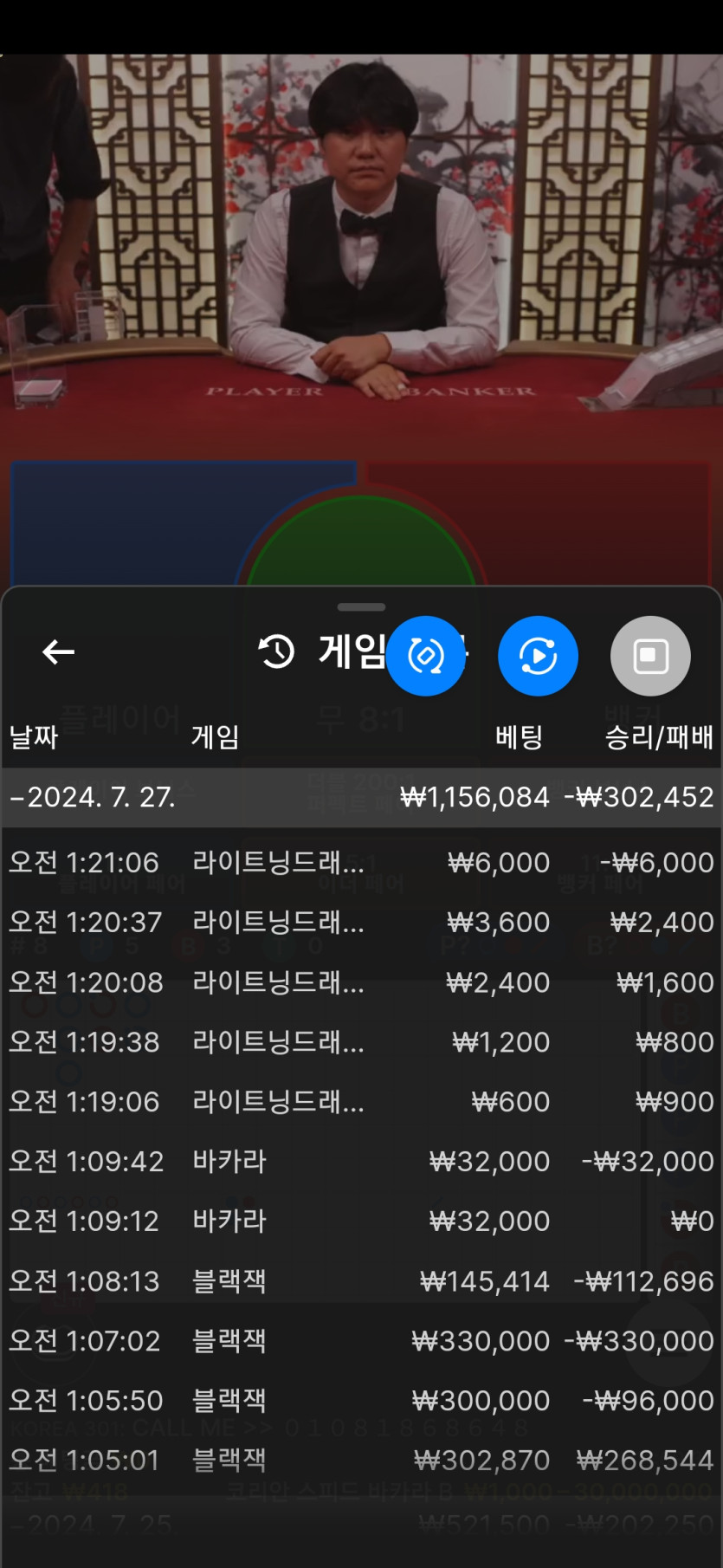
Task: Open the 오전 1:20:37 game record
Action: 361,923
